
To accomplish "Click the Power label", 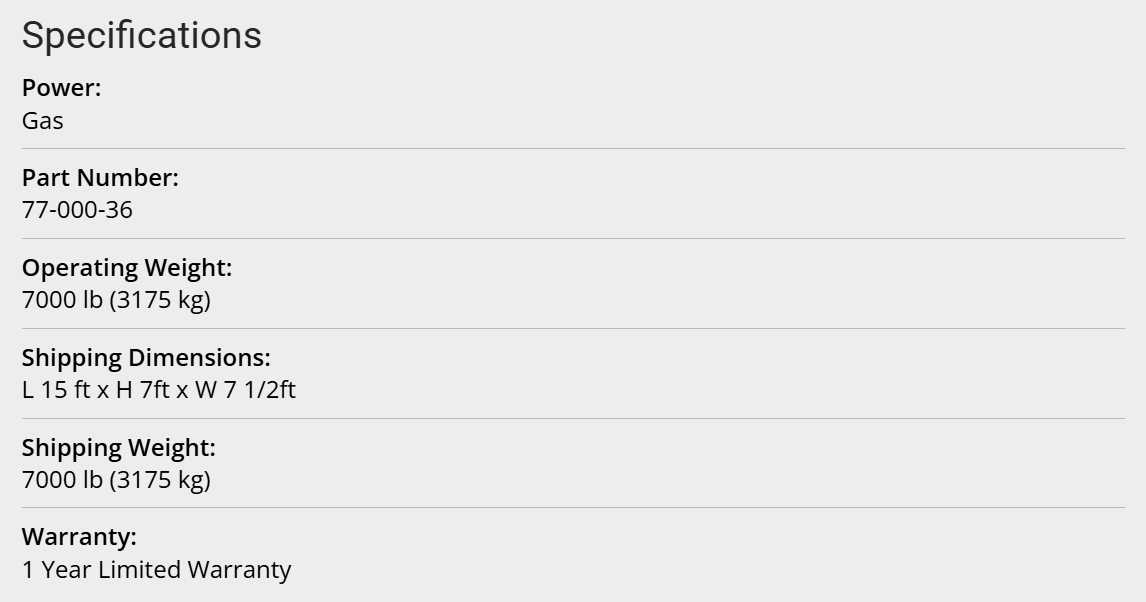I will pos(61,88).
